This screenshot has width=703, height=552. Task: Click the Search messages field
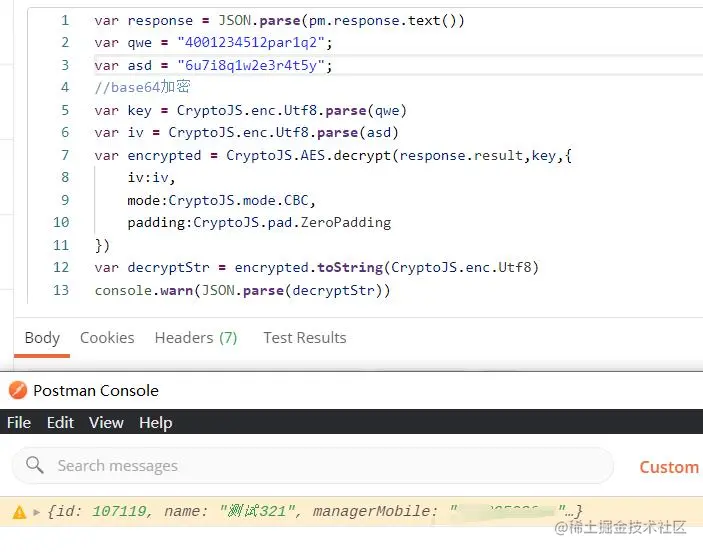tap(312, 465)
